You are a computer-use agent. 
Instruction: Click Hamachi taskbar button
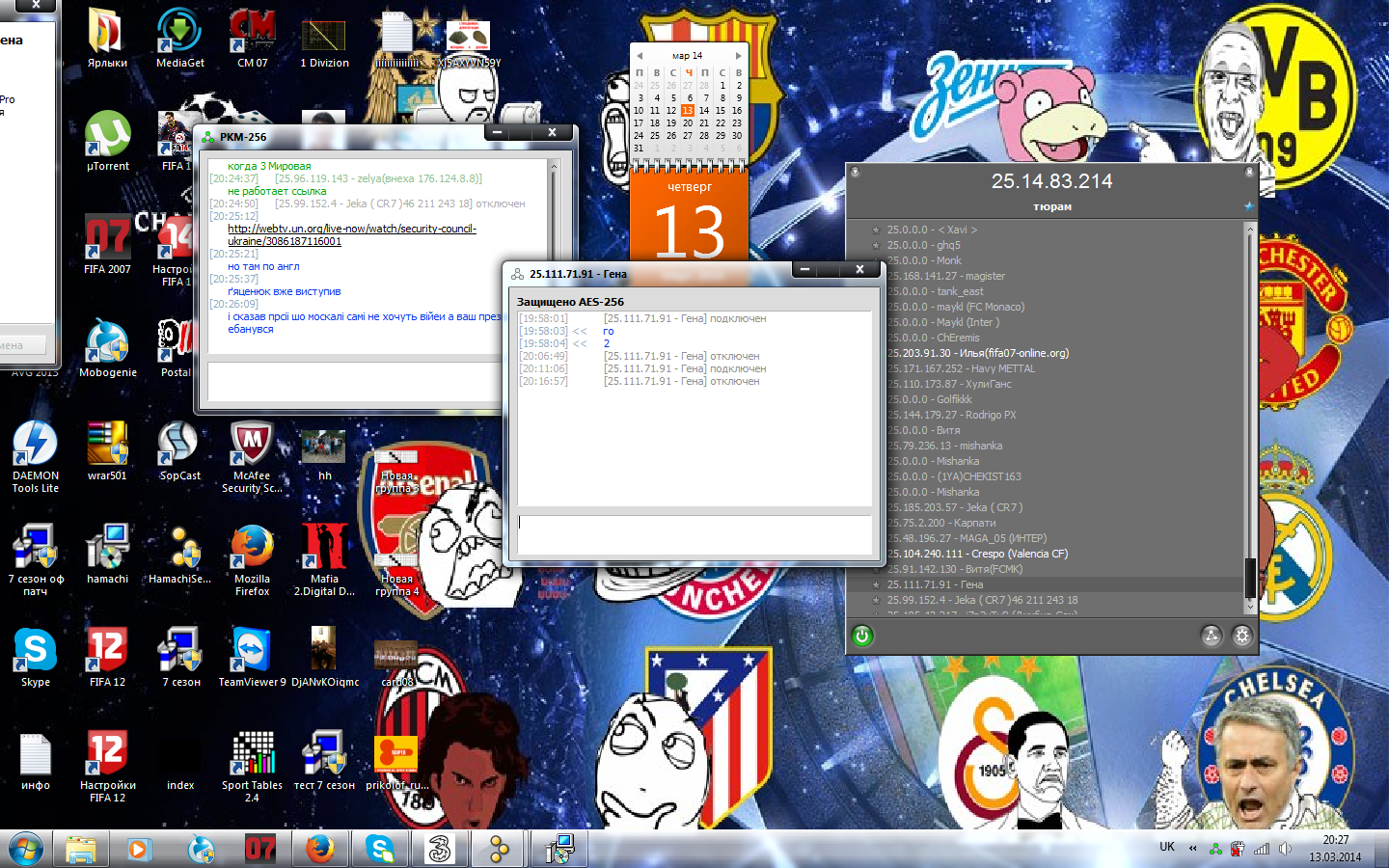pyautogui.click(x=500, y=849)
